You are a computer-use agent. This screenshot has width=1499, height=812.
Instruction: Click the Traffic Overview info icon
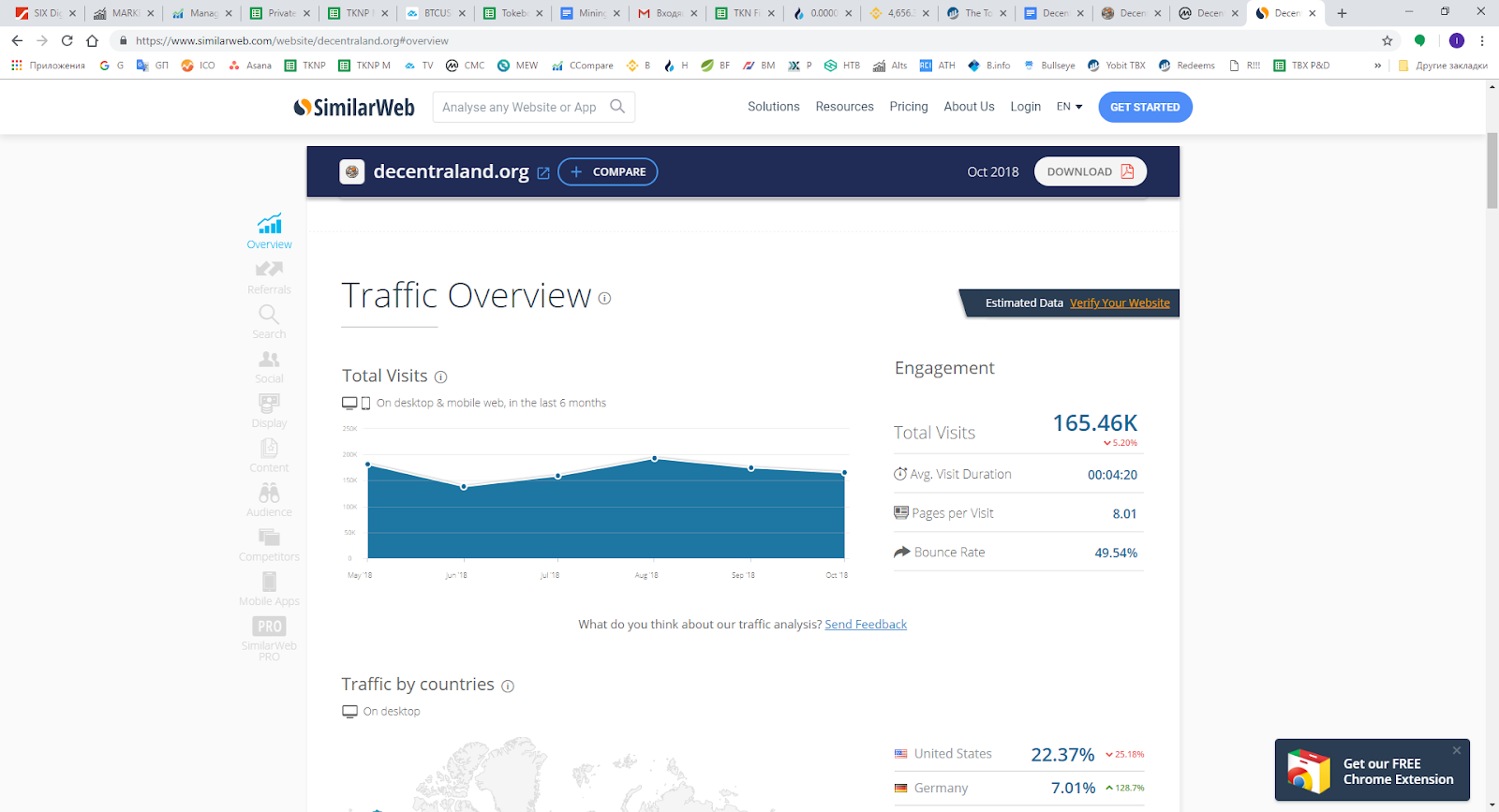pyautogui.click(x=604, y=299)
